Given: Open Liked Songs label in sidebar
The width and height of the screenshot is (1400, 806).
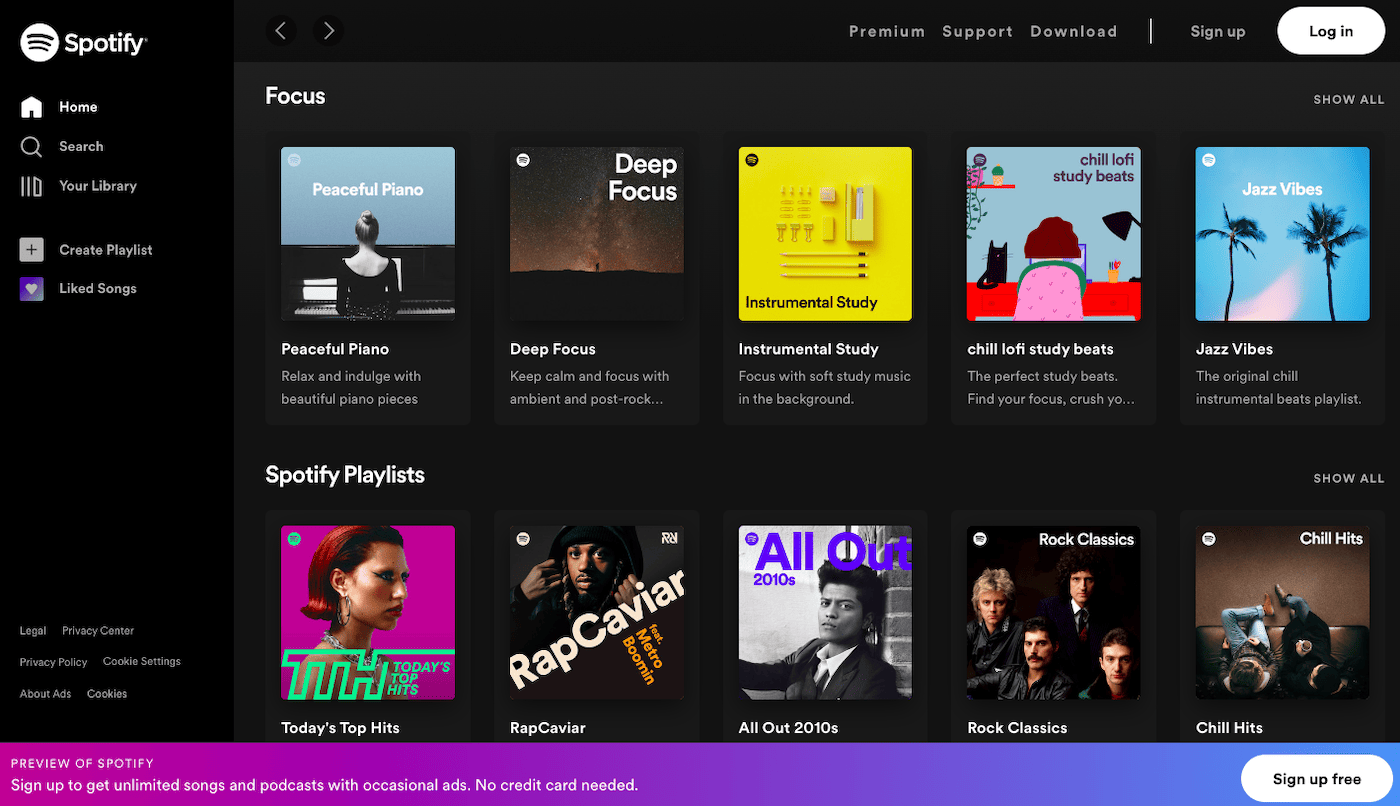Looking at the screenshot, I should pos(98,288).
